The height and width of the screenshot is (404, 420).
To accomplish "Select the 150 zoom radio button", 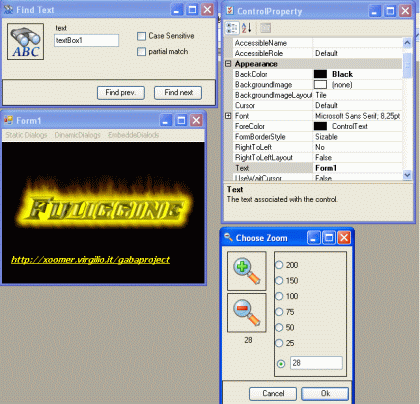I will tap(279, 281).
